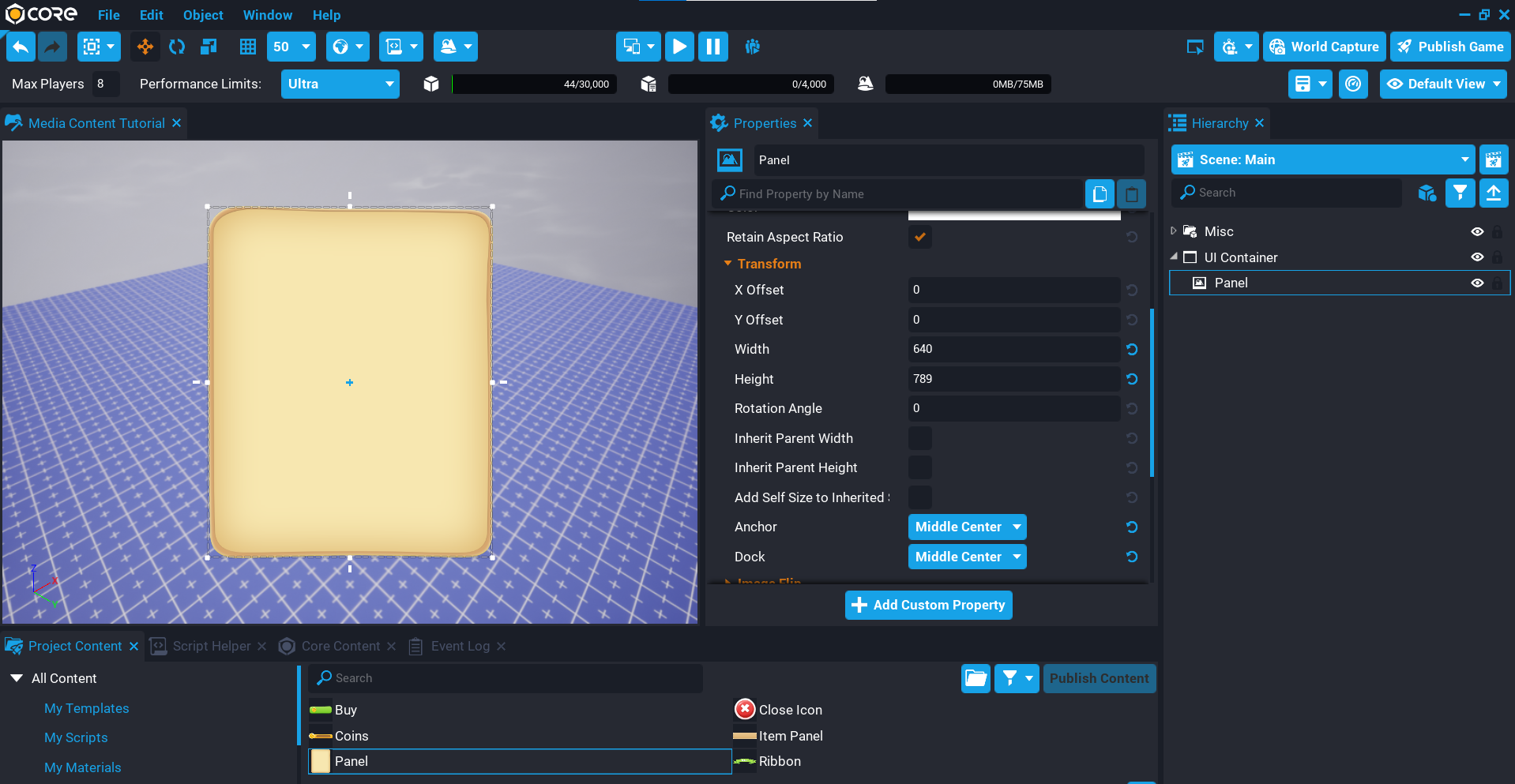Image resolution: width=1515 pixels, height=784 pixels.
Task: Select the Move (translate) tool
Action: [x=145, y=47]
